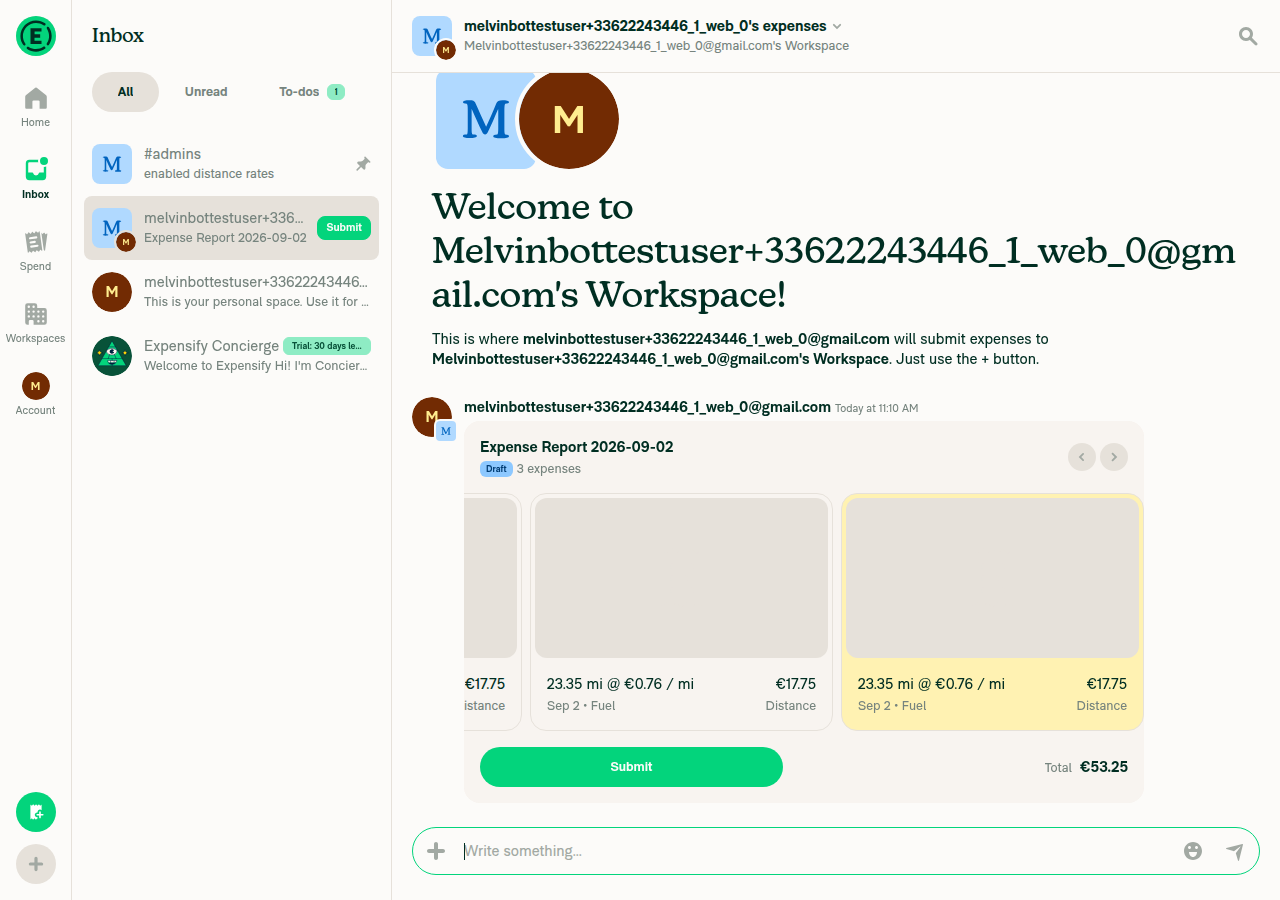Open the Workspaces section

(36, 323)
